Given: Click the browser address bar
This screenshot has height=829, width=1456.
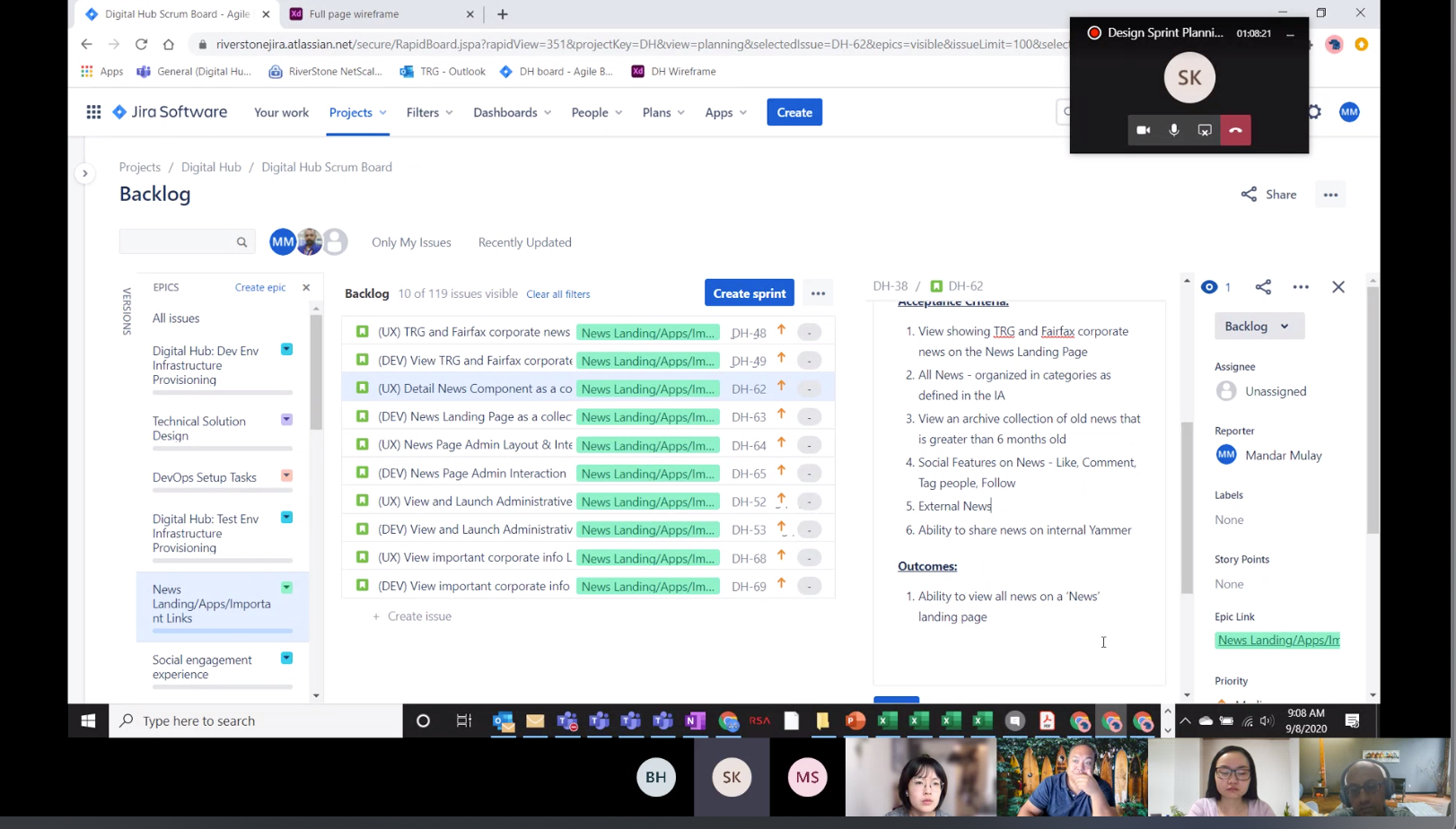Looking at the screenshot, I should 628,44.
